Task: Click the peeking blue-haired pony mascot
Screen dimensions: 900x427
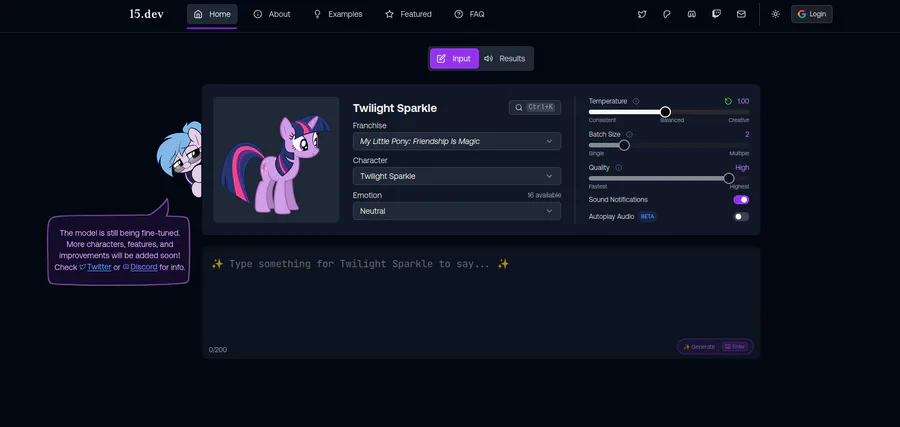Action: coord(180,158)
